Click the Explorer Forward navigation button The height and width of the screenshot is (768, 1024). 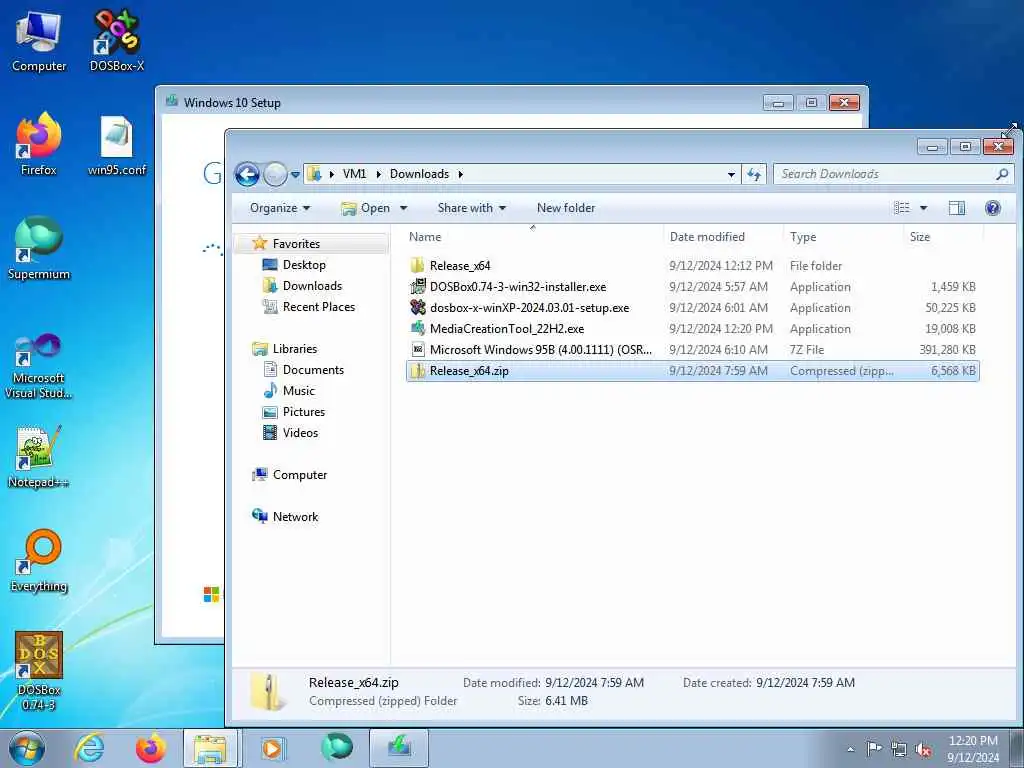(x=275, y=174)
